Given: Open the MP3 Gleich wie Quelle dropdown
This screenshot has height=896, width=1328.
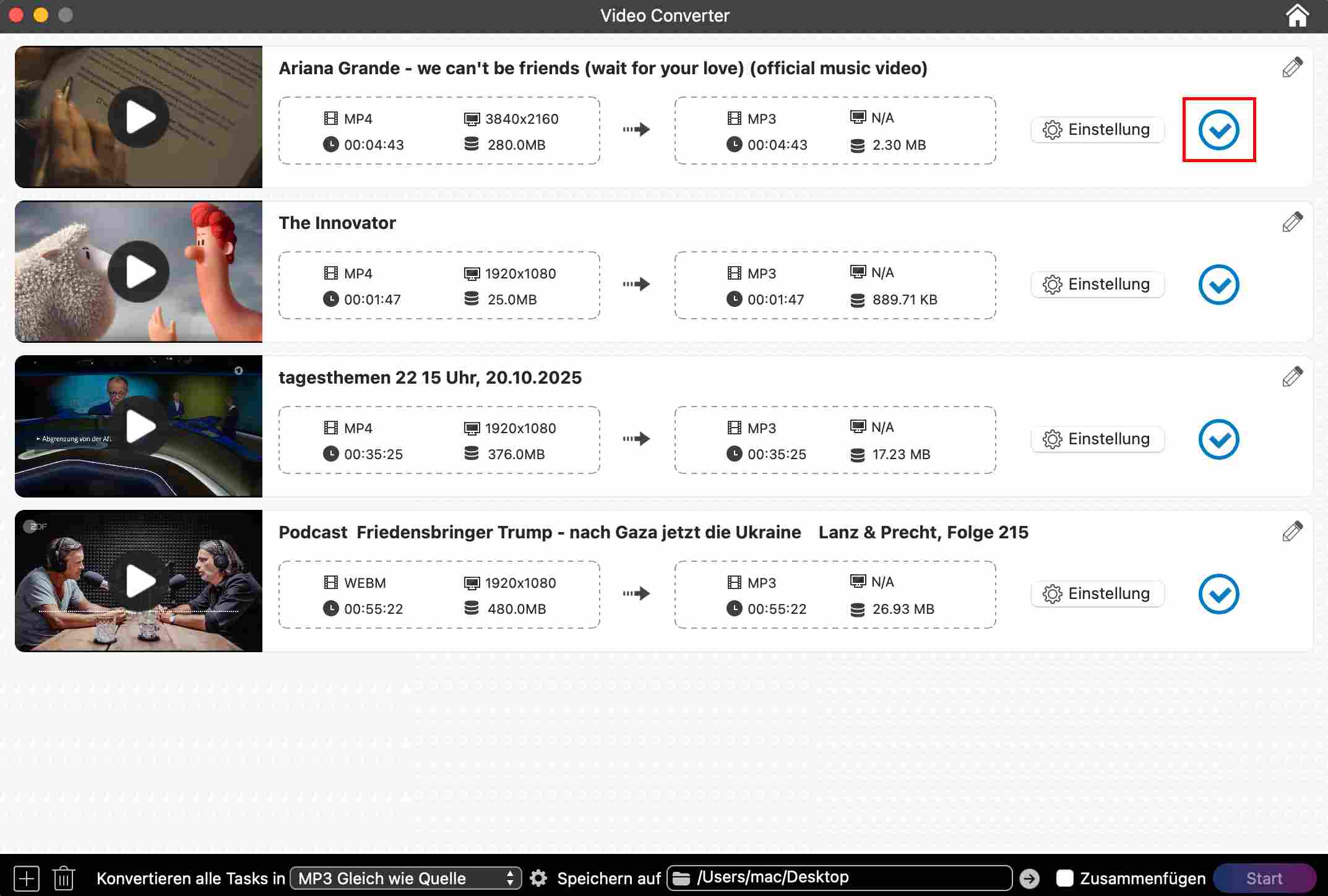Looking at the screenshot, I should (x=405, y=878).
